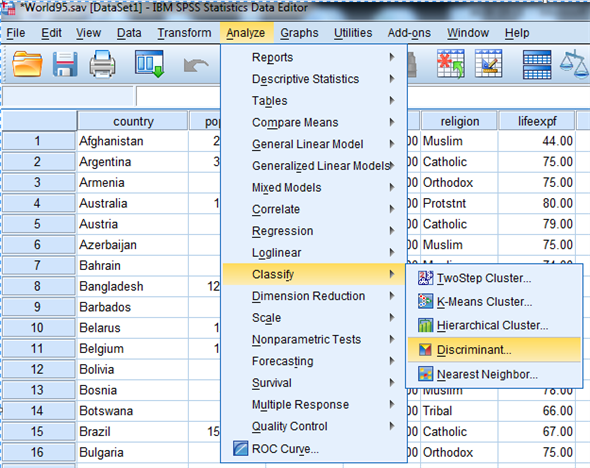Click the Save file floppy disk icon
Screen dimensions: 590x468
click(65, 64)
